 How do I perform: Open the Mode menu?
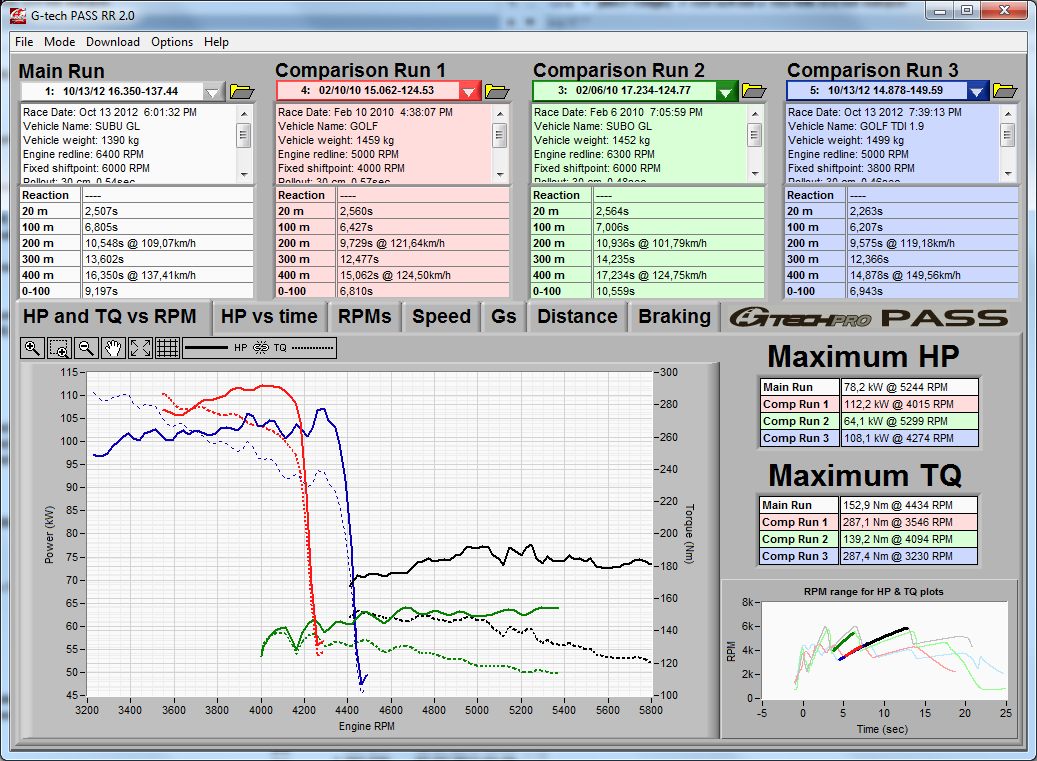[60, 42]
